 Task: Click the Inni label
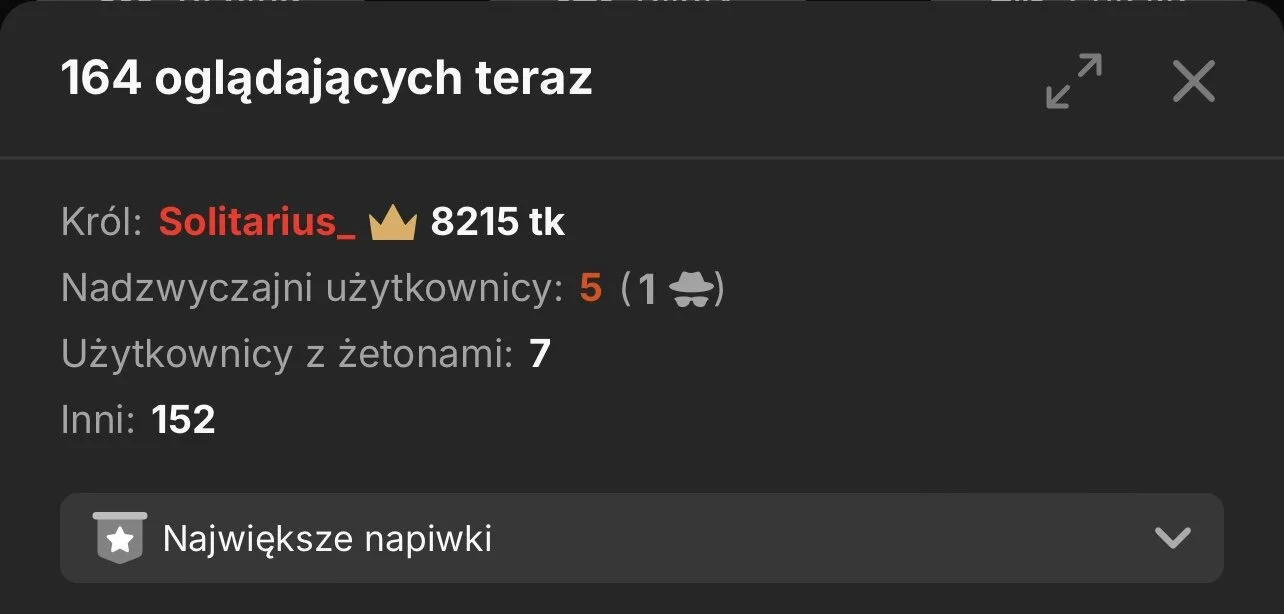point(98,419)
